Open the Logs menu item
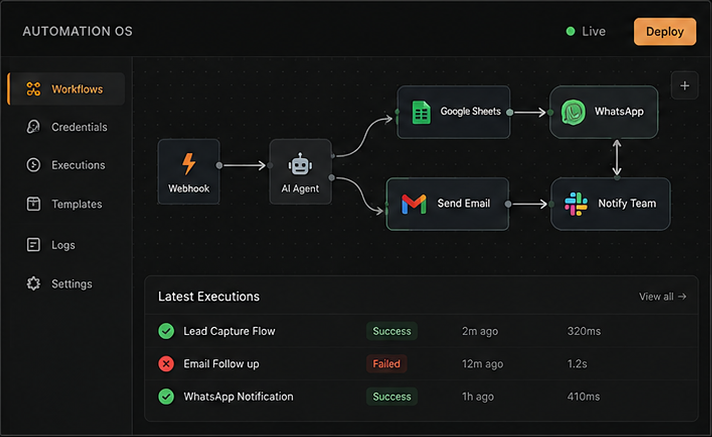Image resolution: width=712 pixels, height=437 pixels. point(66,245)
